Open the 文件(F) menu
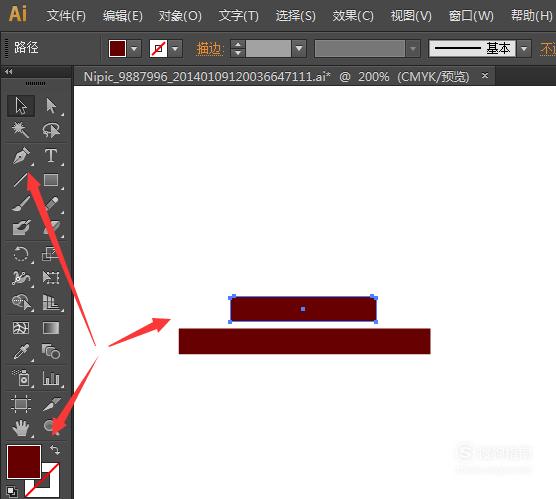Image resolution: width=556 pixels, height=499 pixels. point(66,16)
